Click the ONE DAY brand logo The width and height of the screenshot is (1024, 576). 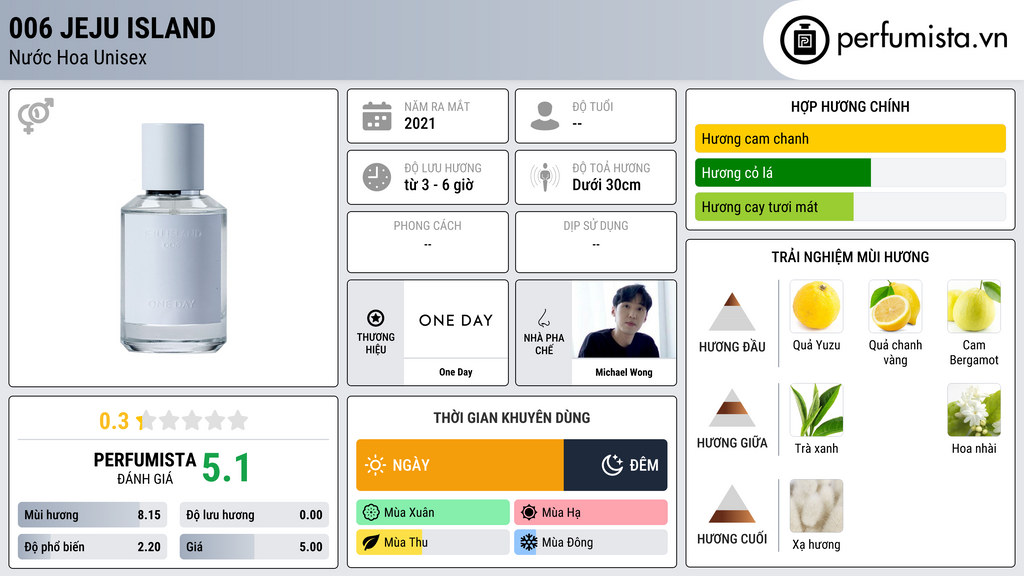pyautogui.click(x=456, y=320)
